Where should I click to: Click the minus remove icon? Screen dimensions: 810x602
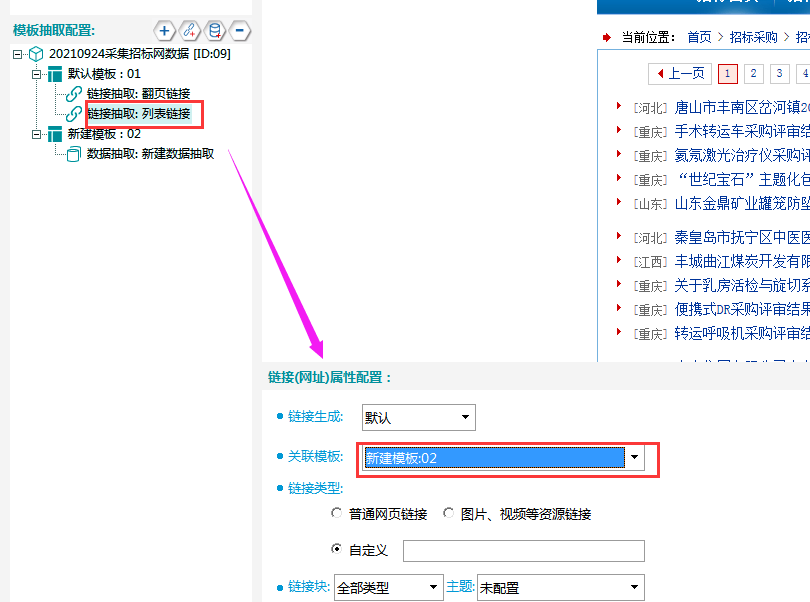click(240, 31)
